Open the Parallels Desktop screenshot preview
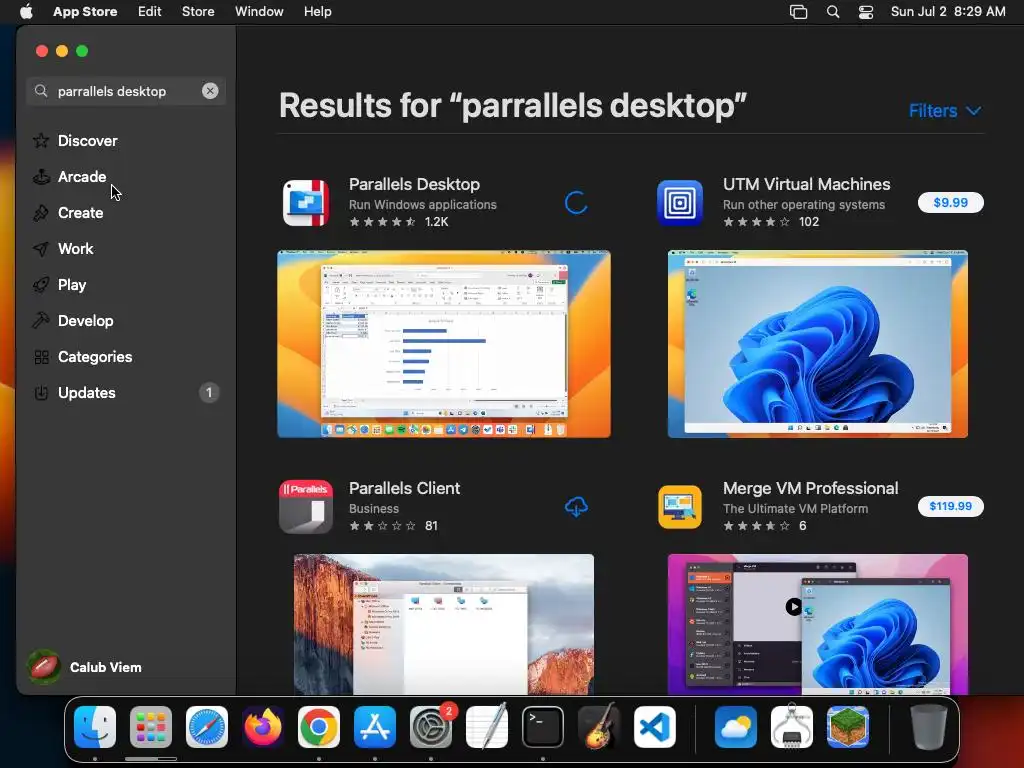 pyautogui.click(x=444, y=344)
